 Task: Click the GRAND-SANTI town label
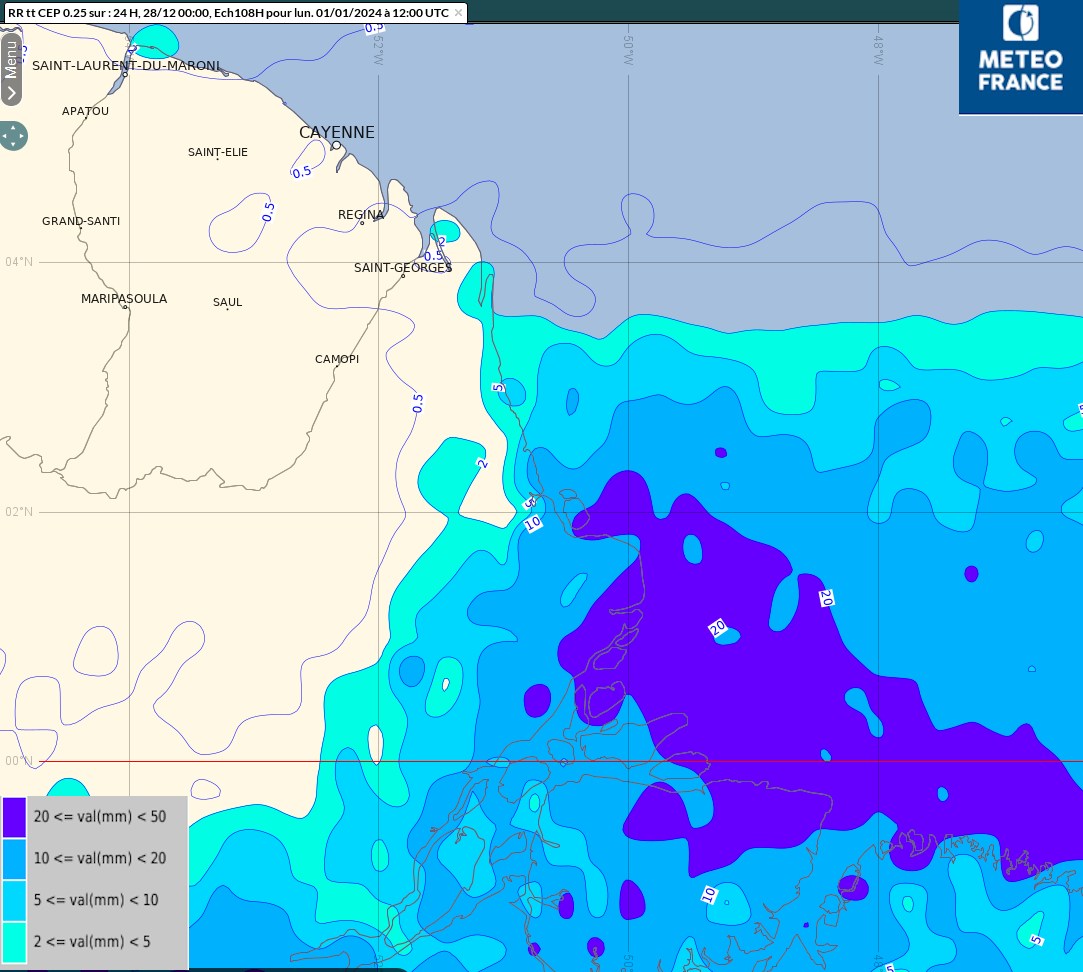pyautogui.click(x=81, y=221)
